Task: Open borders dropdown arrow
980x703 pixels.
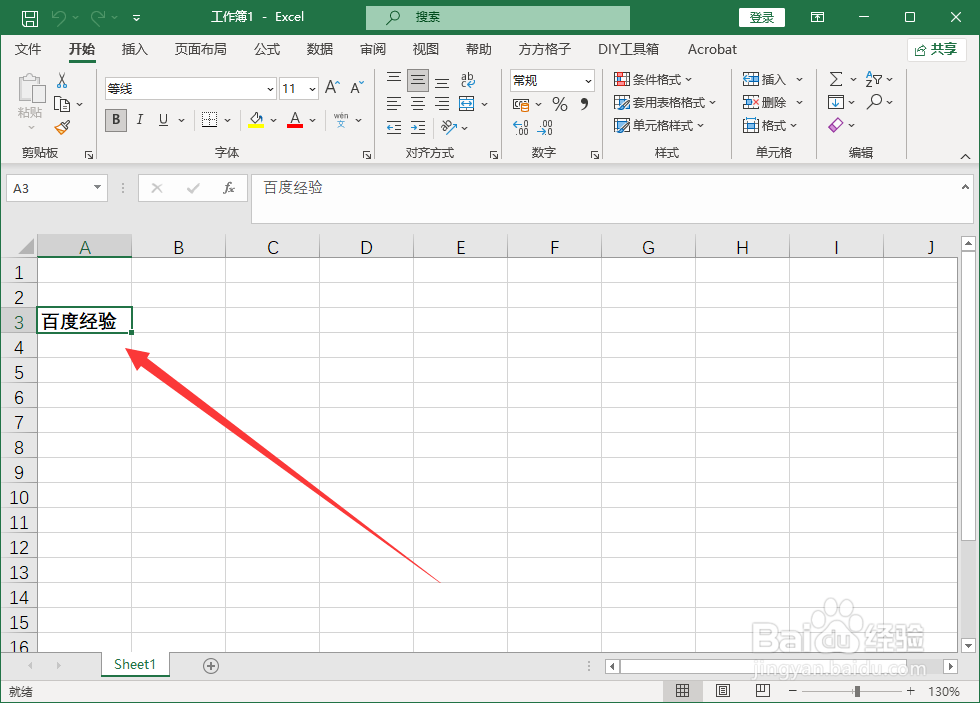Action: [228, 119]
